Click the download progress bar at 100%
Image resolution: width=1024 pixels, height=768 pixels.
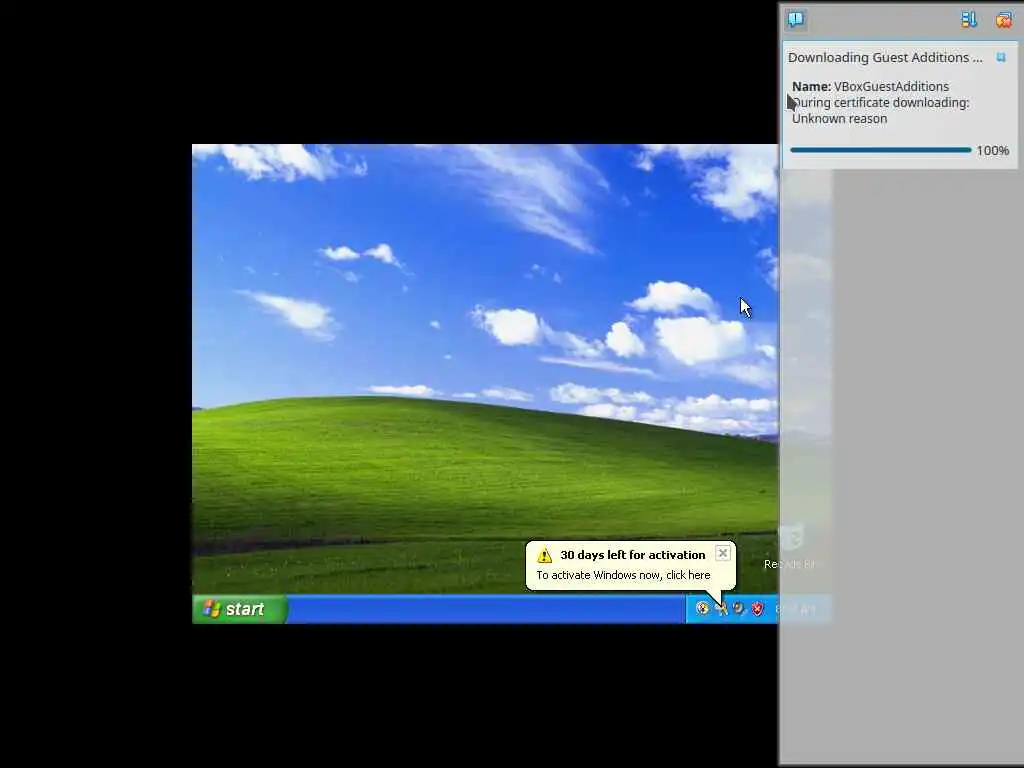(x=880, y=150)
